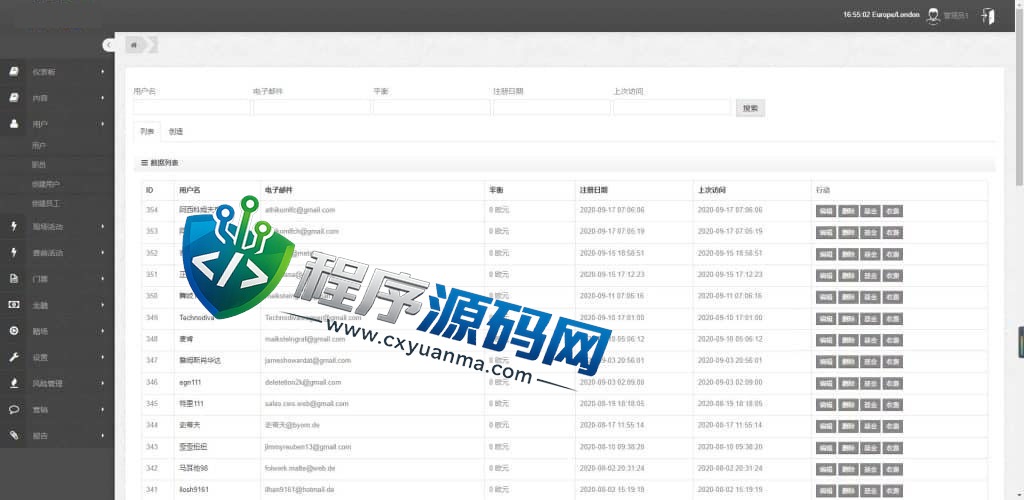Click ID cell 343
The height and width of the screenshot is (500, 1024).
pyautogui.click(x=152, y=447)
